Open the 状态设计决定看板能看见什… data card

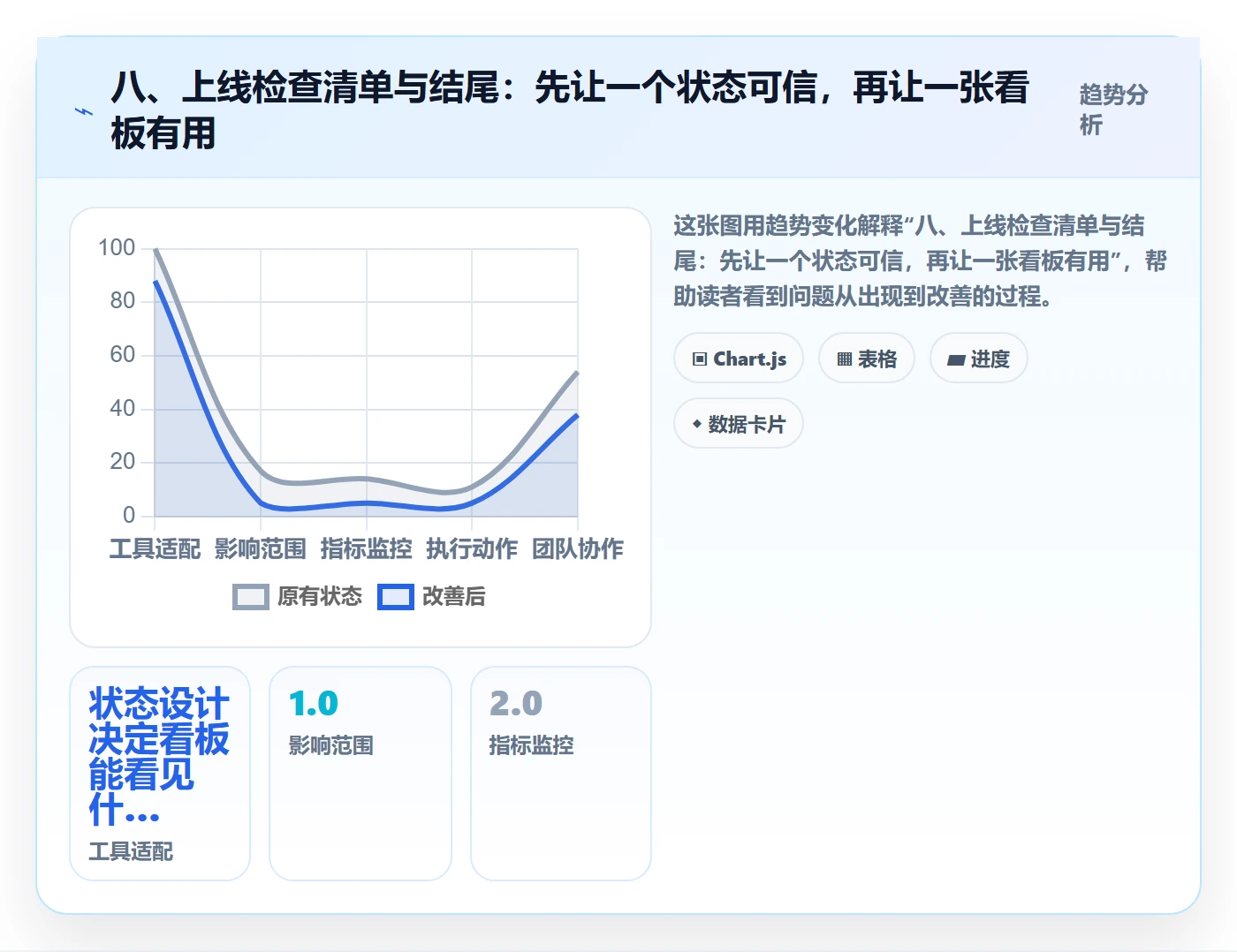(160, 774)
